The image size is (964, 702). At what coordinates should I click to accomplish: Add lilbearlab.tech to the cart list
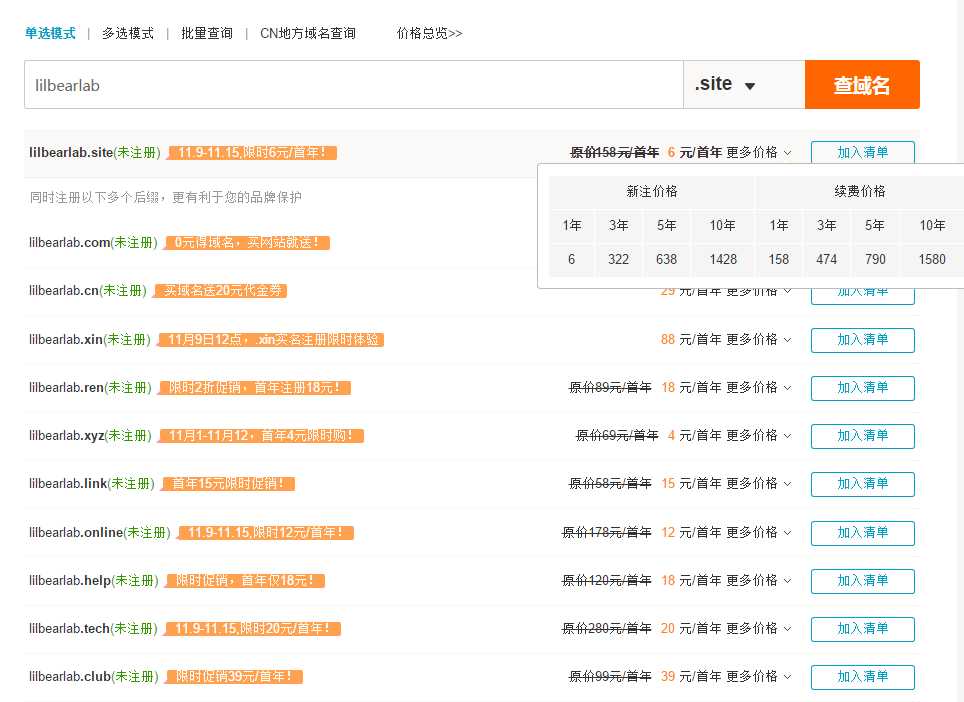862,629
